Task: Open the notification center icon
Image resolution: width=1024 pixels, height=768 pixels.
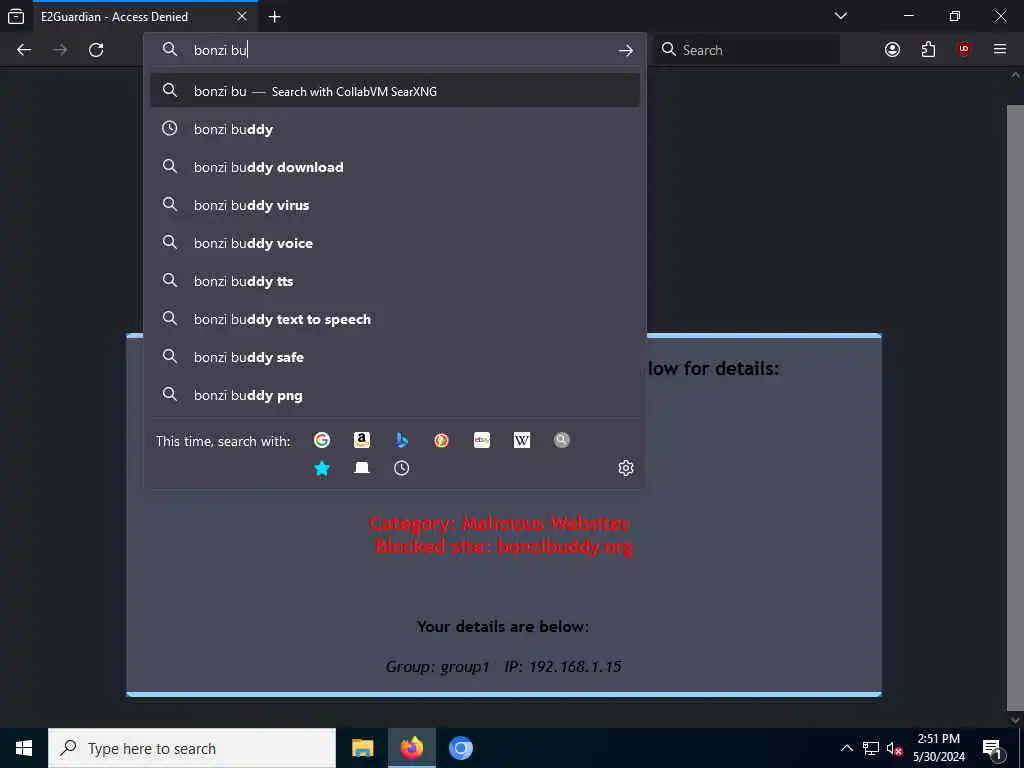Action: coord(993,748)
